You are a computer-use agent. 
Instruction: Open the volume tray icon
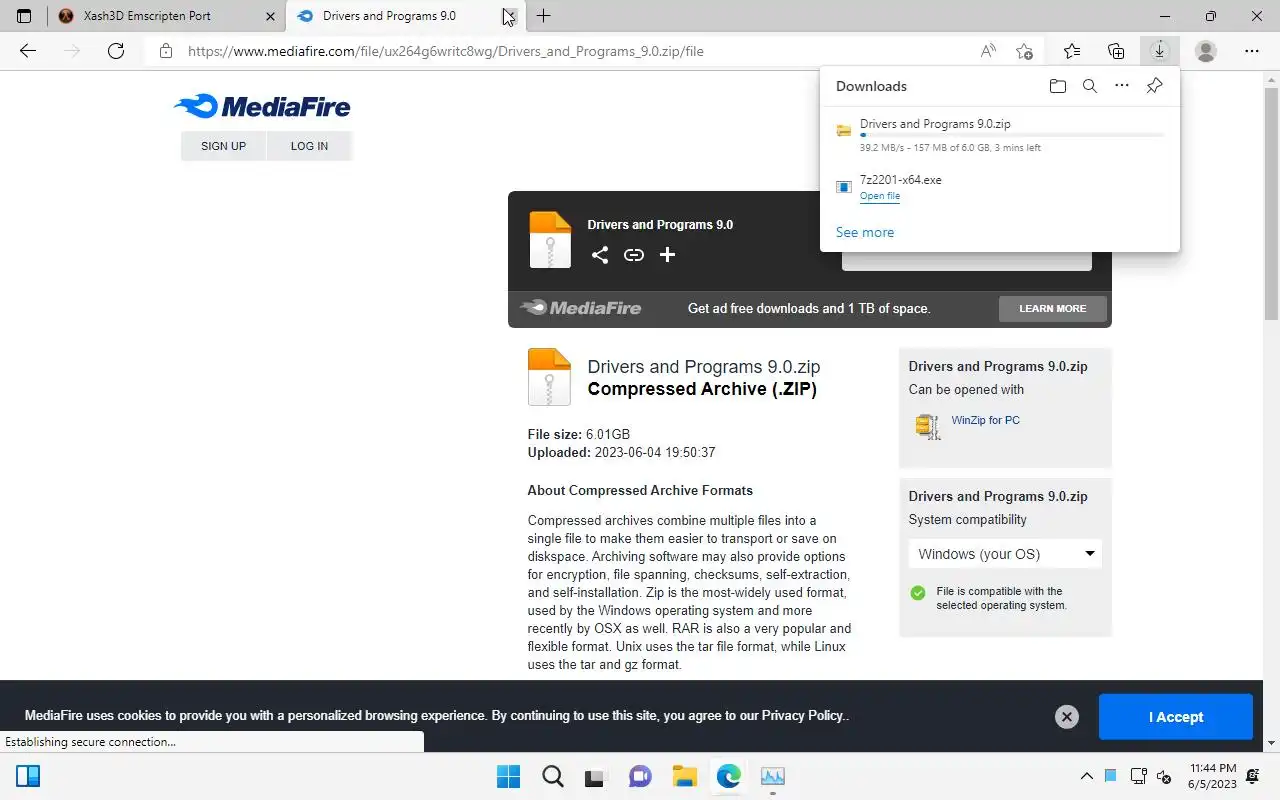[1164, 776]
